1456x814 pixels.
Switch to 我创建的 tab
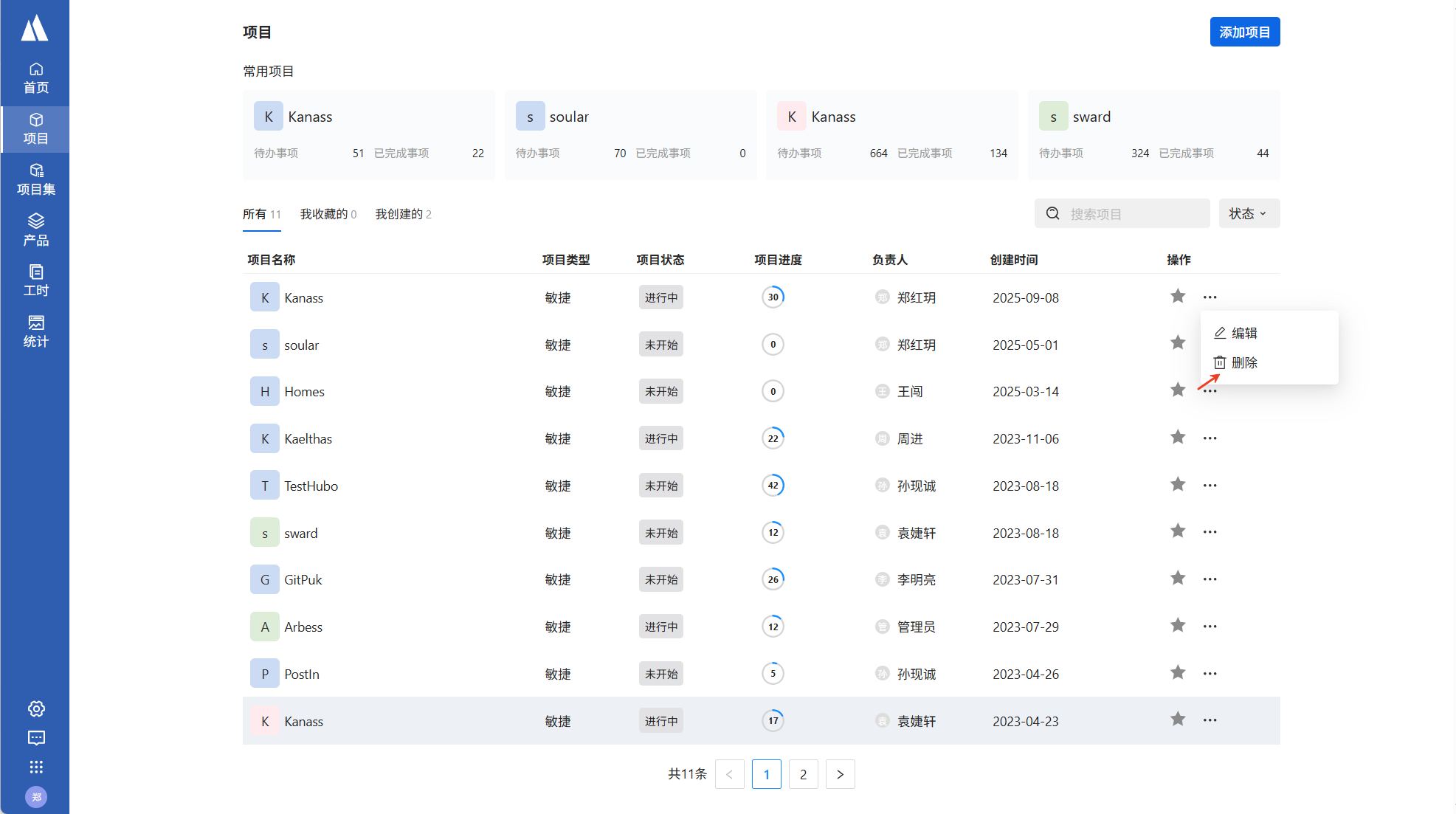click(x=403, y=214)
